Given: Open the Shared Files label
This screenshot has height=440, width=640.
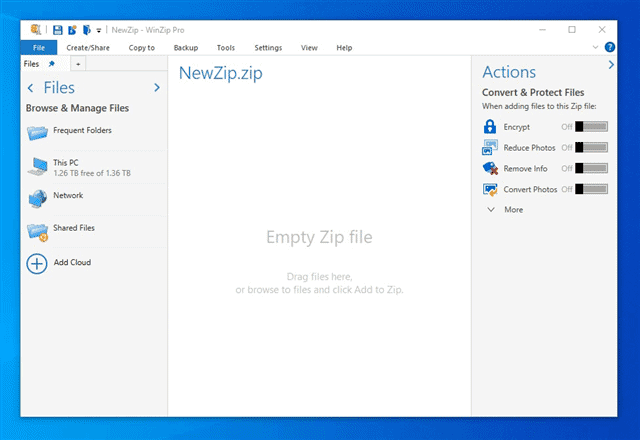Looking at the screenshot, I should pyautogui.click(x=74, y=228).
